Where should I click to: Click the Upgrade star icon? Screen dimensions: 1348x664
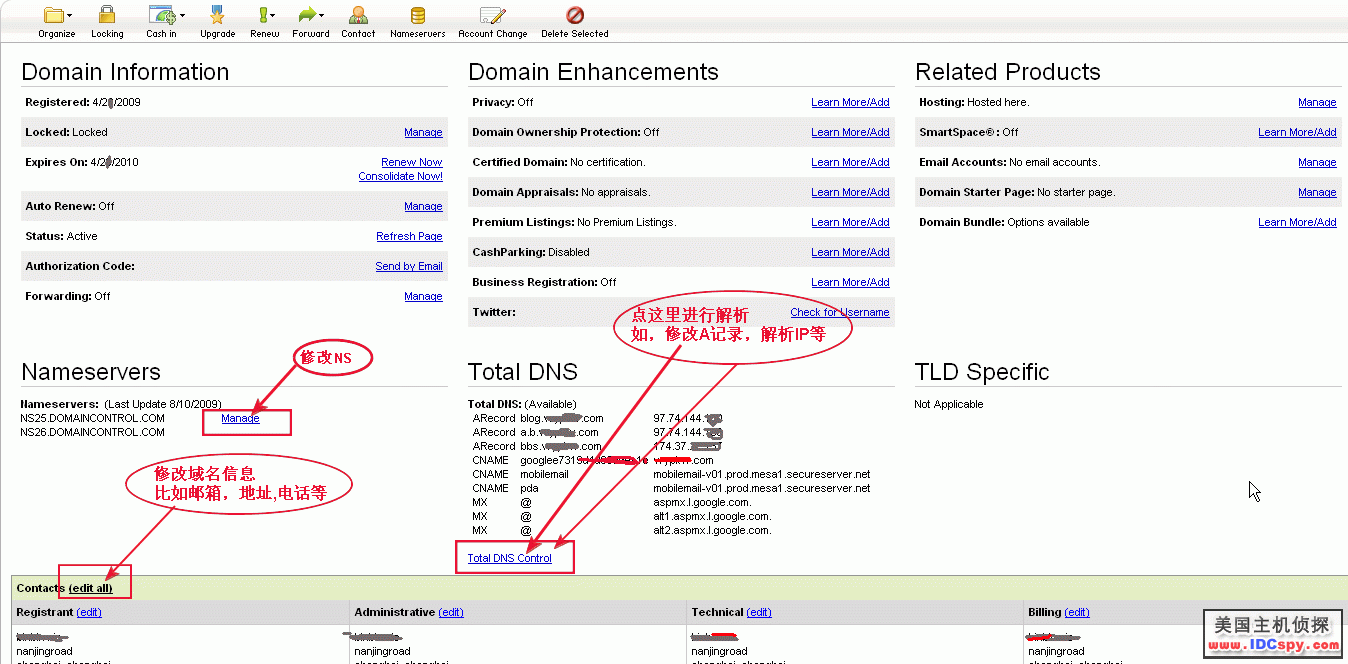pos(217,15)
